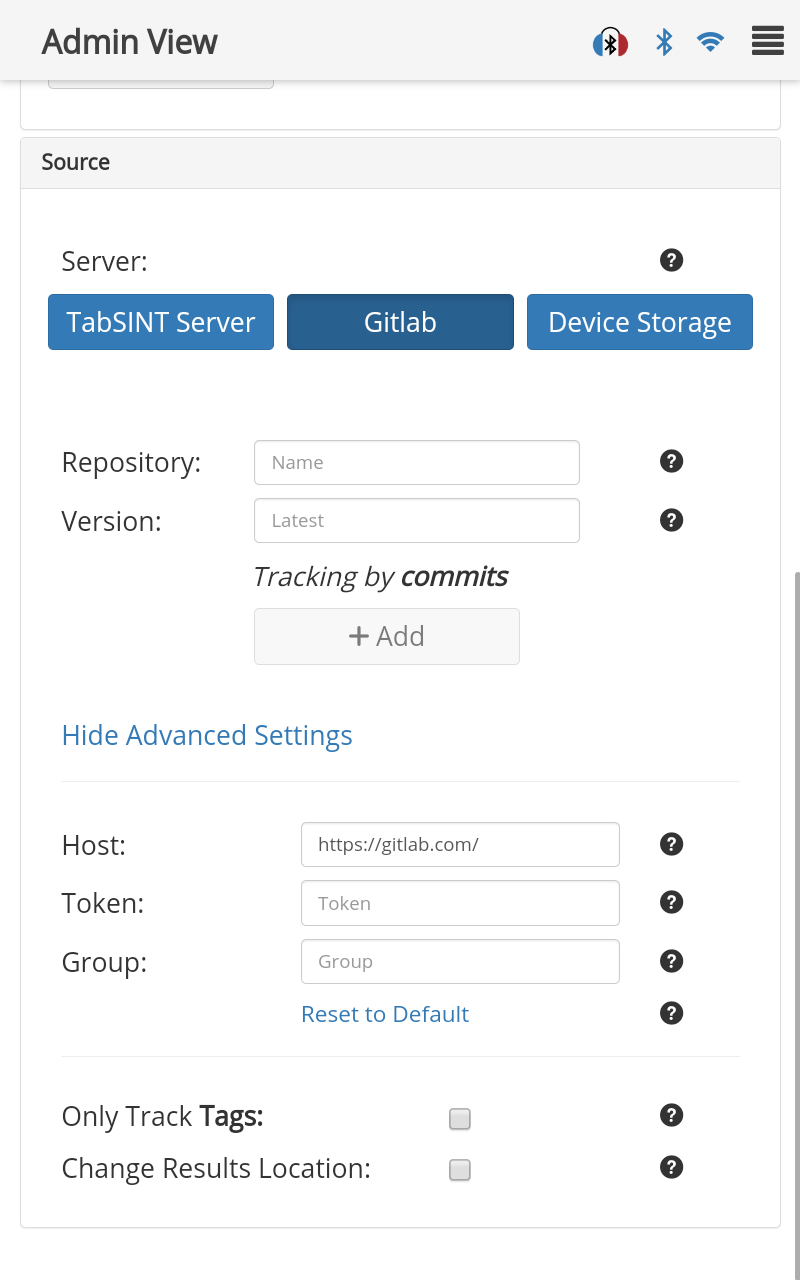Screen dimensions: 800x1280
Task: Open the hamburger menu icon
Action: pos(767,42)
